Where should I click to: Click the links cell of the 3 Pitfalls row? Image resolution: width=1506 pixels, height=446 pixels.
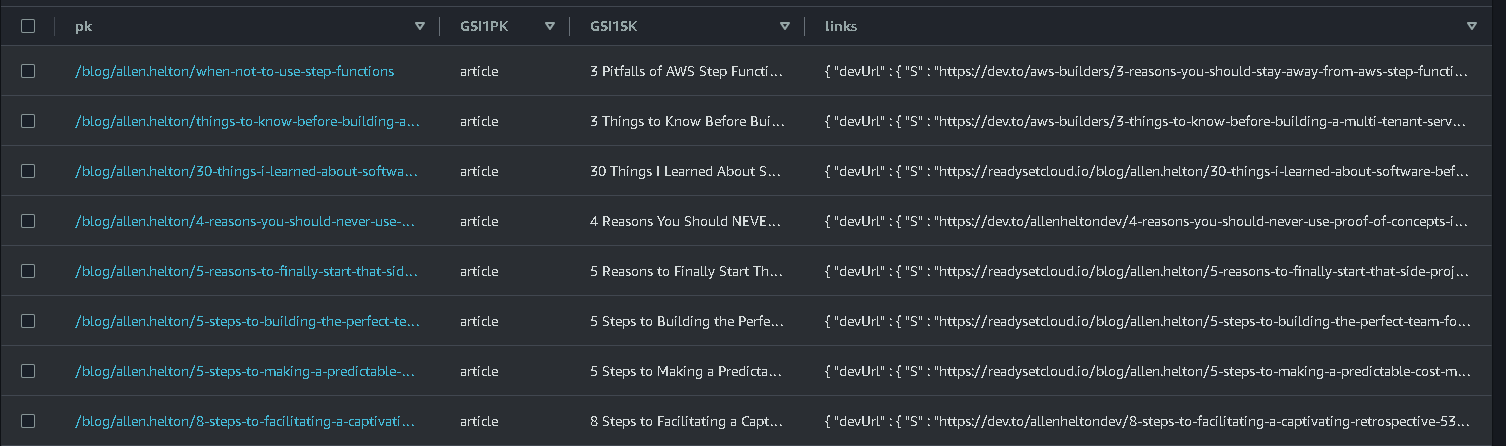pos(1146,71)
